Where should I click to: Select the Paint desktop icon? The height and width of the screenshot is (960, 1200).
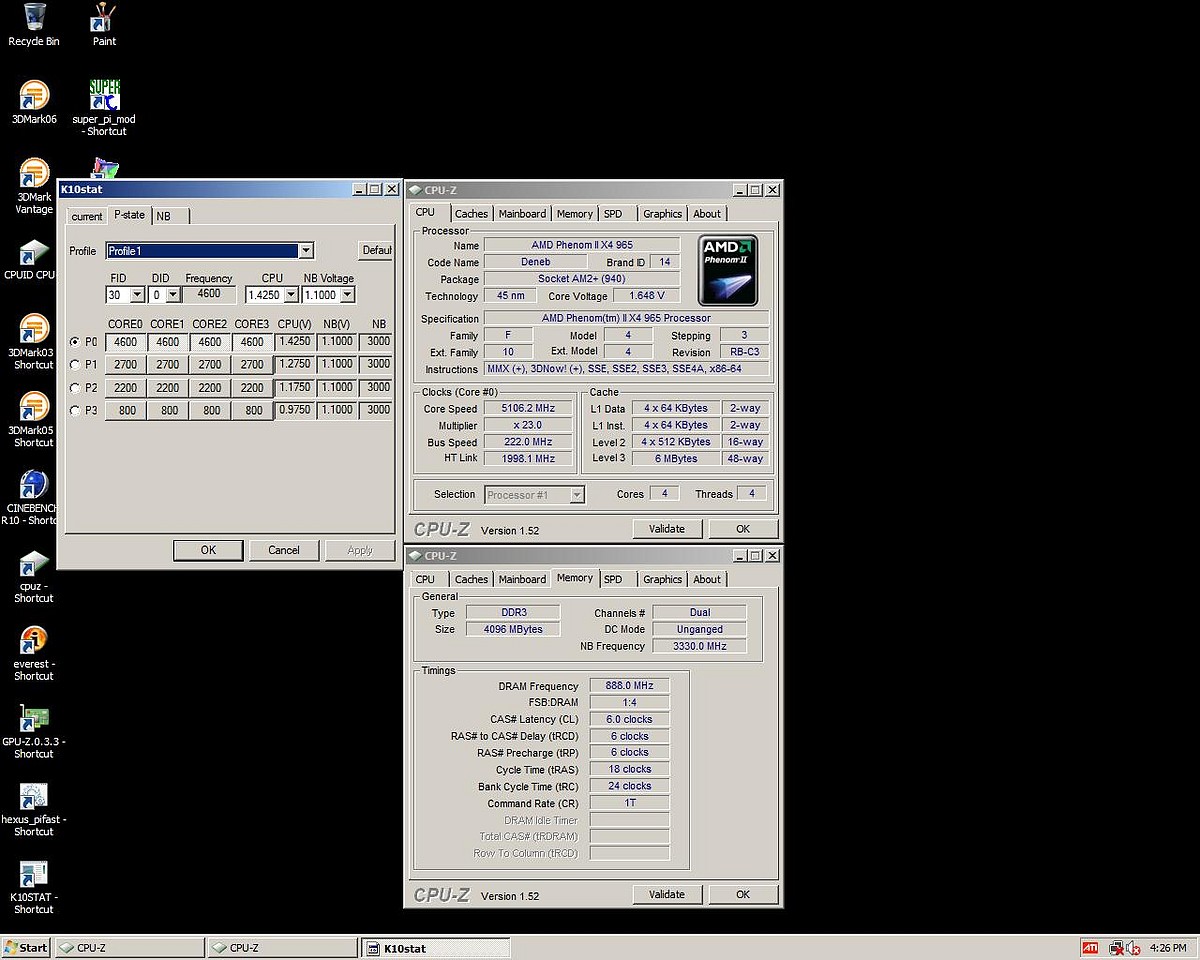pyautogui.click(x=104, y=25)
